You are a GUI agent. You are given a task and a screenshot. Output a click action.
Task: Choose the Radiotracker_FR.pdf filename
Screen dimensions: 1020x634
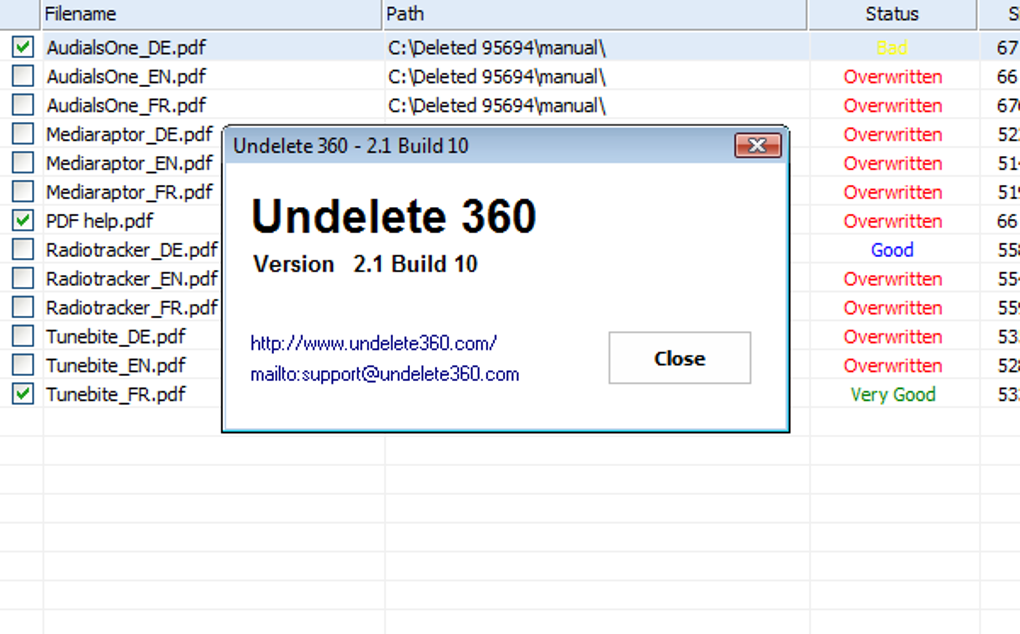(132, 308)
